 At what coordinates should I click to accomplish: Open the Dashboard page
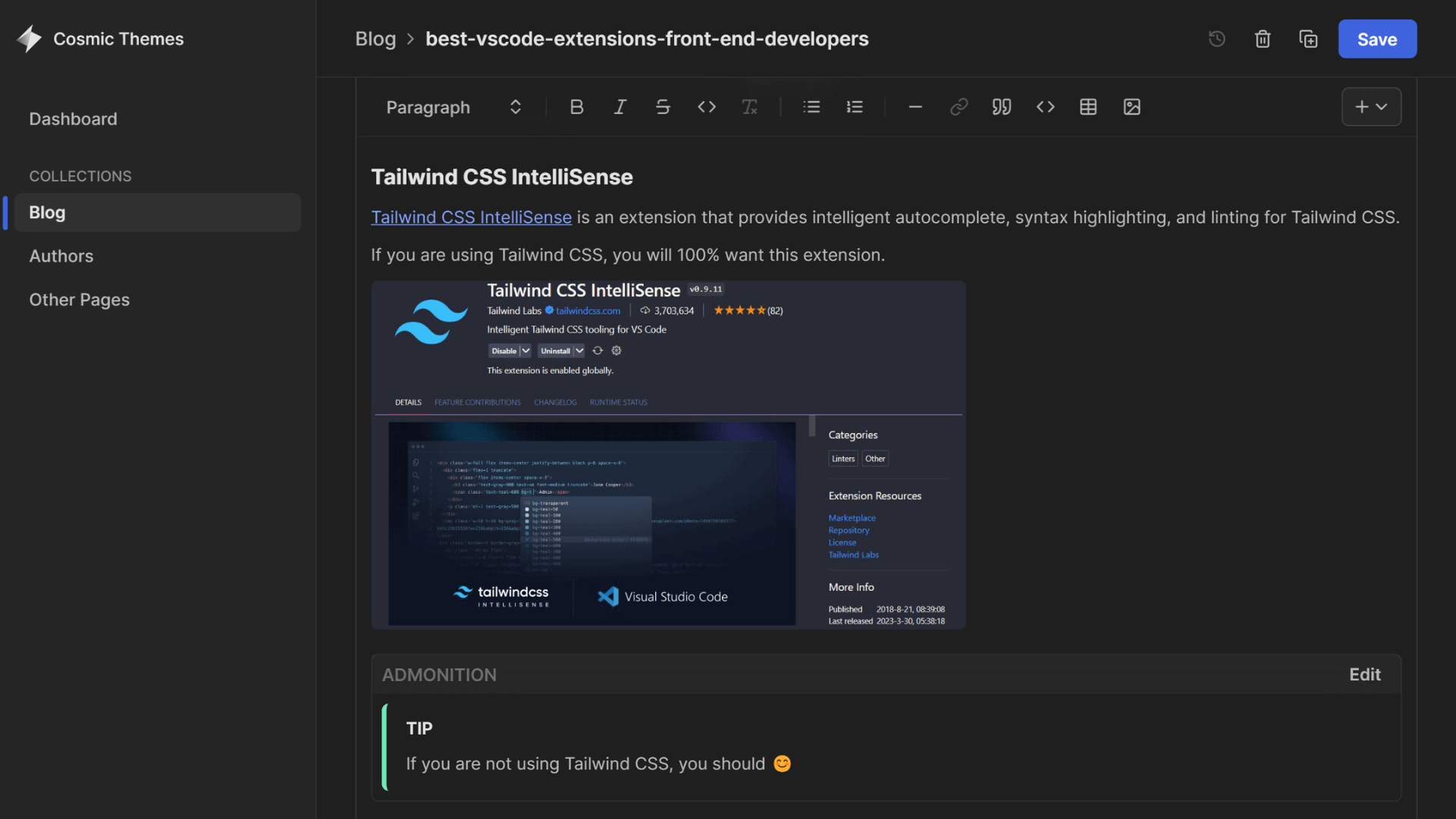point(74,119)
